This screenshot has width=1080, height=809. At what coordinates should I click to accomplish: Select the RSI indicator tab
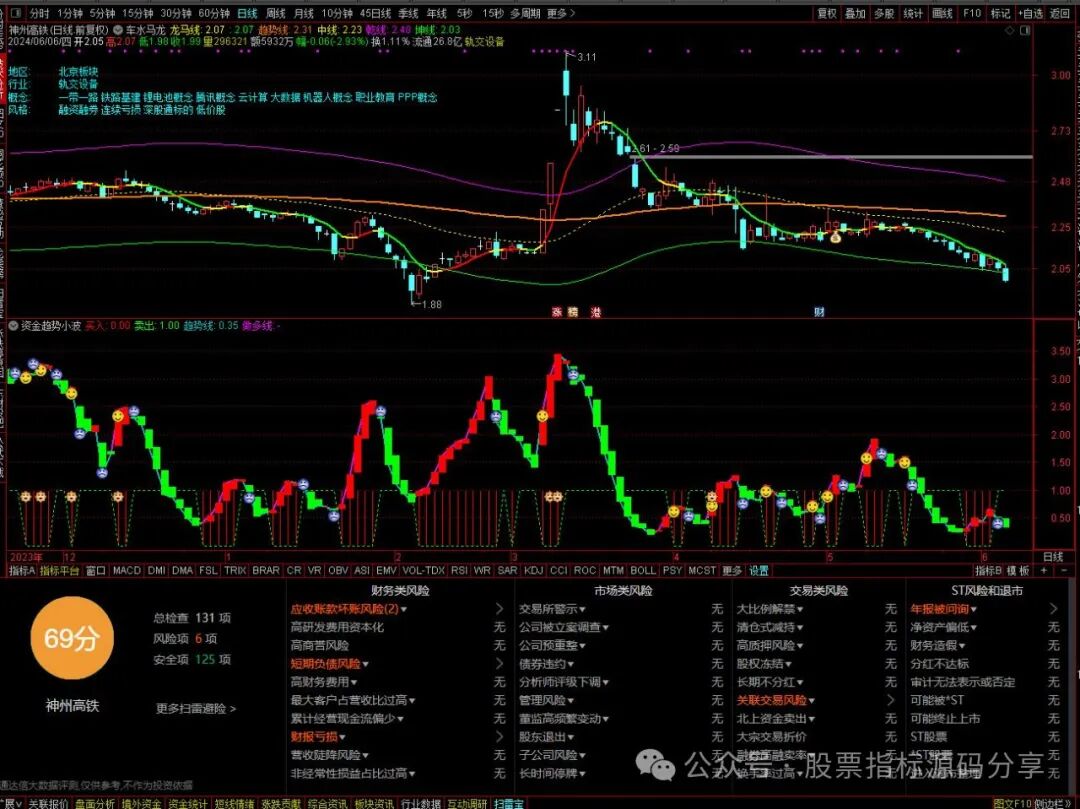coord(459,570)
